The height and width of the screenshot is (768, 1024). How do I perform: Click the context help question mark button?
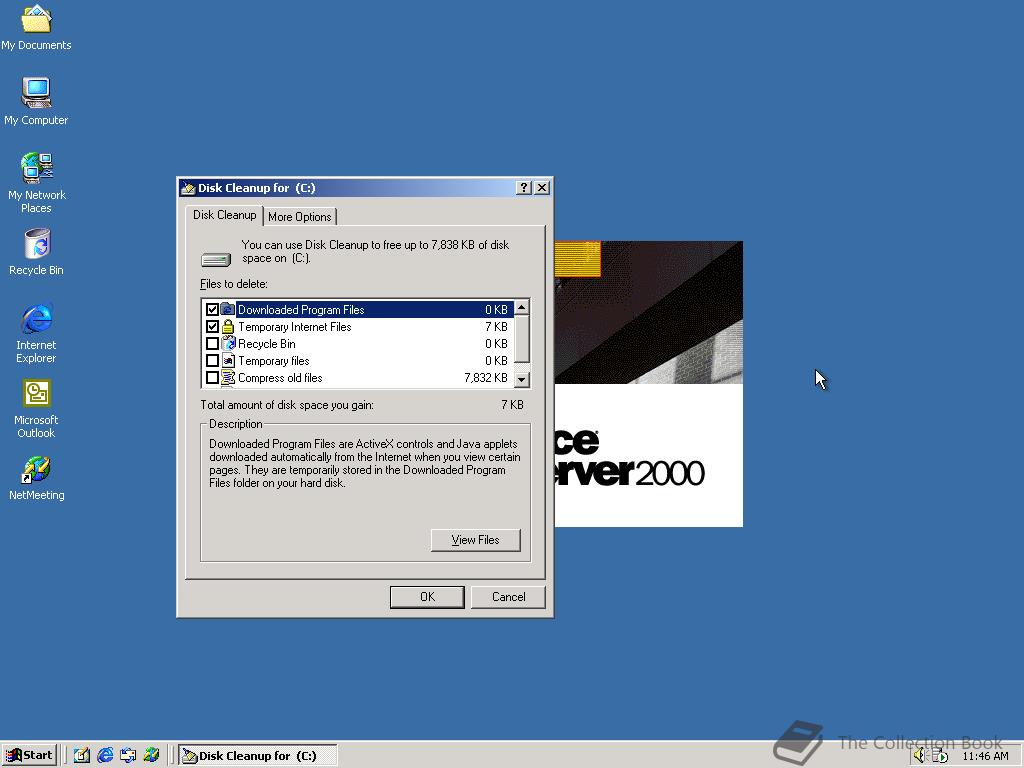pyautogui.click(x=523, y=187)
